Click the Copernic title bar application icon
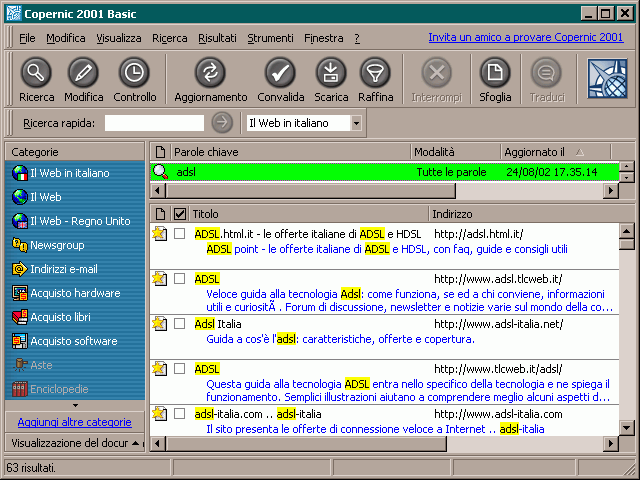 (13, 13)
